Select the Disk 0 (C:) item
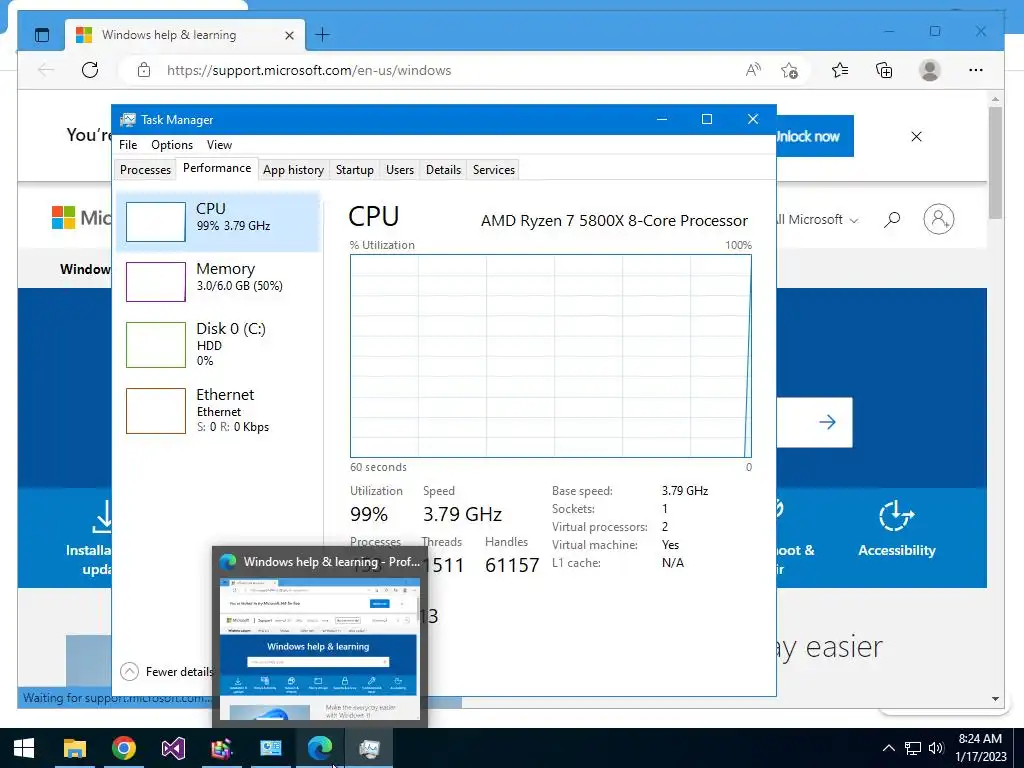The width and height of the screenshot is (1024, 768). [217, 344]
